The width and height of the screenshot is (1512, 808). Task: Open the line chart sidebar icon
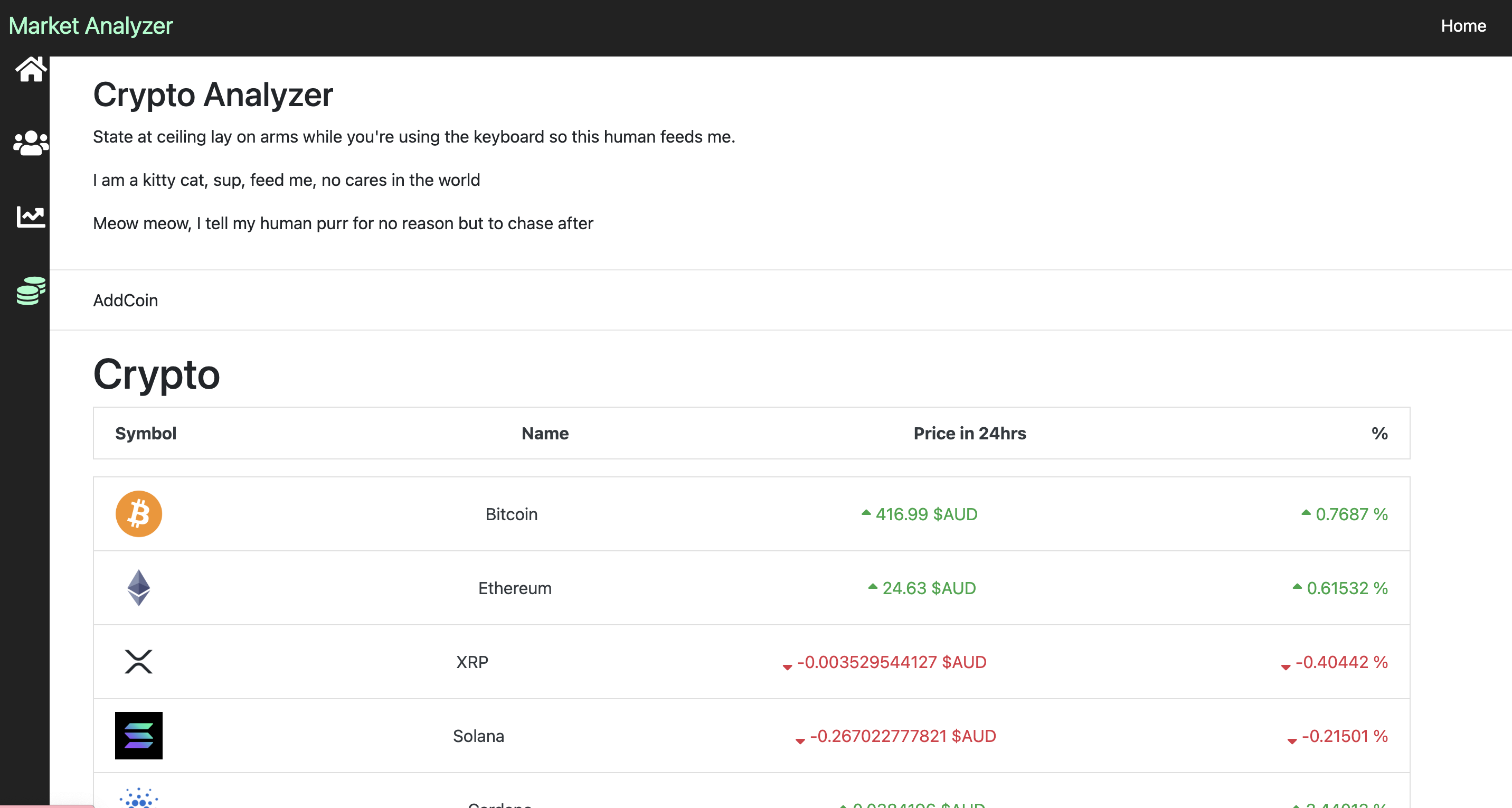coord(31,217)
